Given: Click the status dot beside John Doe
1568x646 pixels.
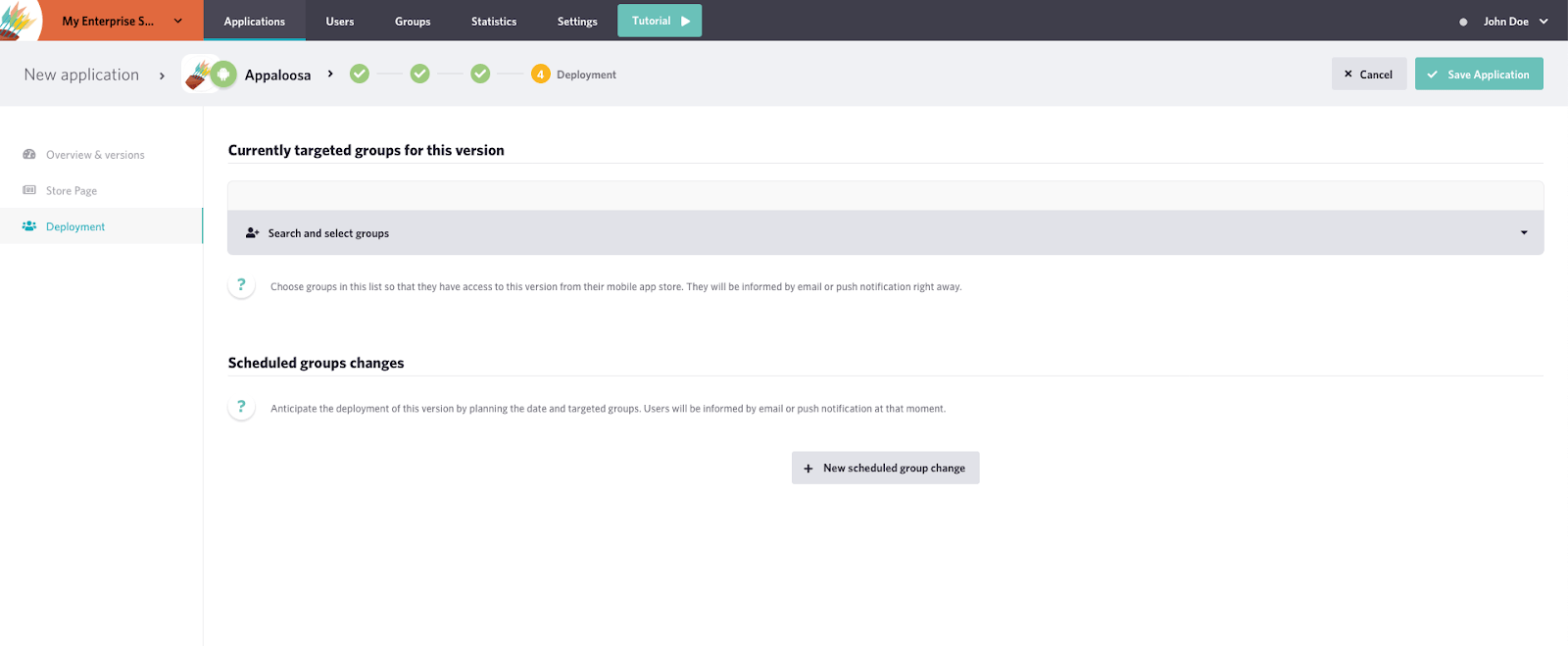Looking at the screenshot, I should tap(1463, 22).
